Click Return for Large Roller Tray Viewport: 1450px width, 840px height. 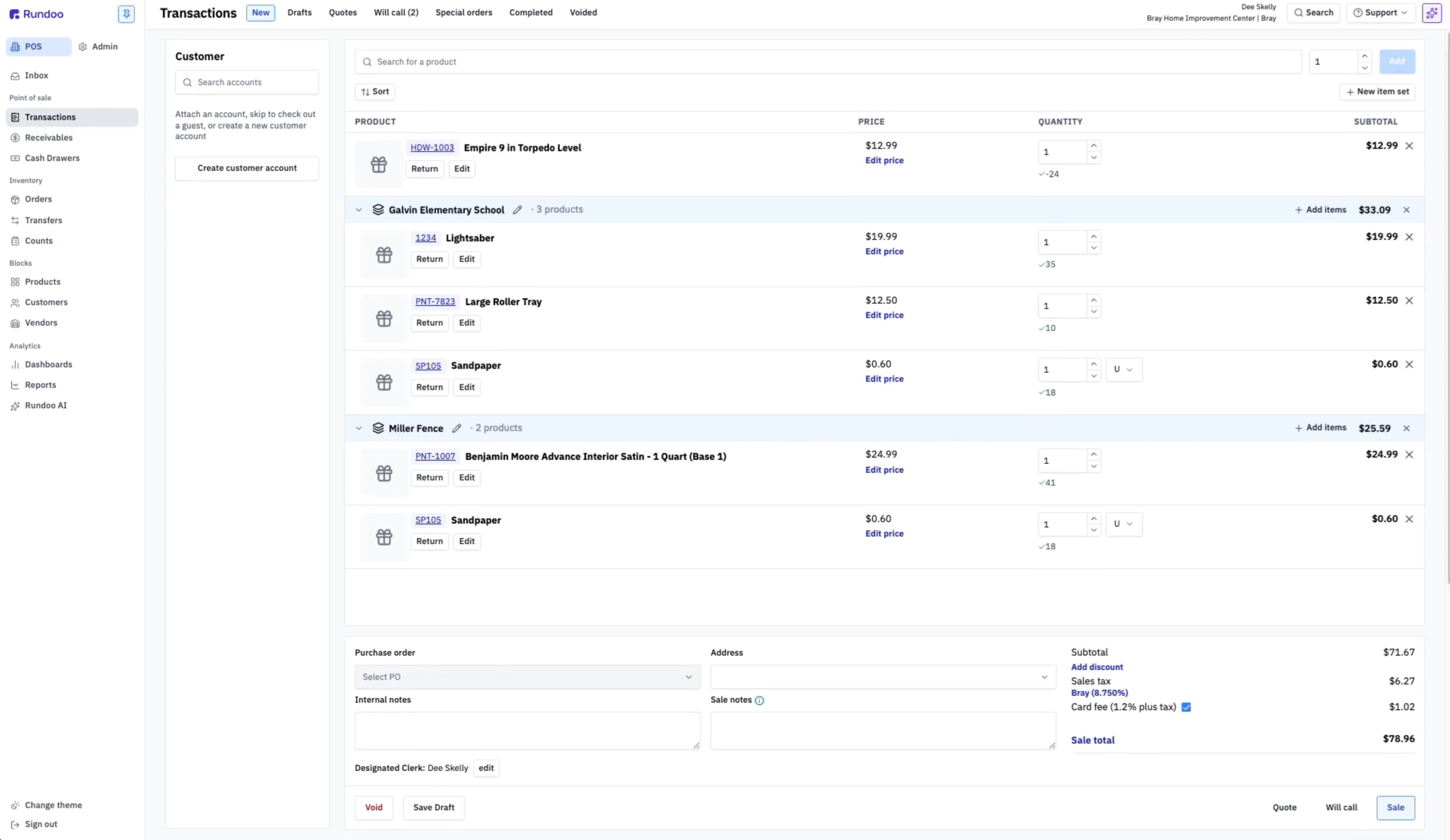click(x=429, y=323)
